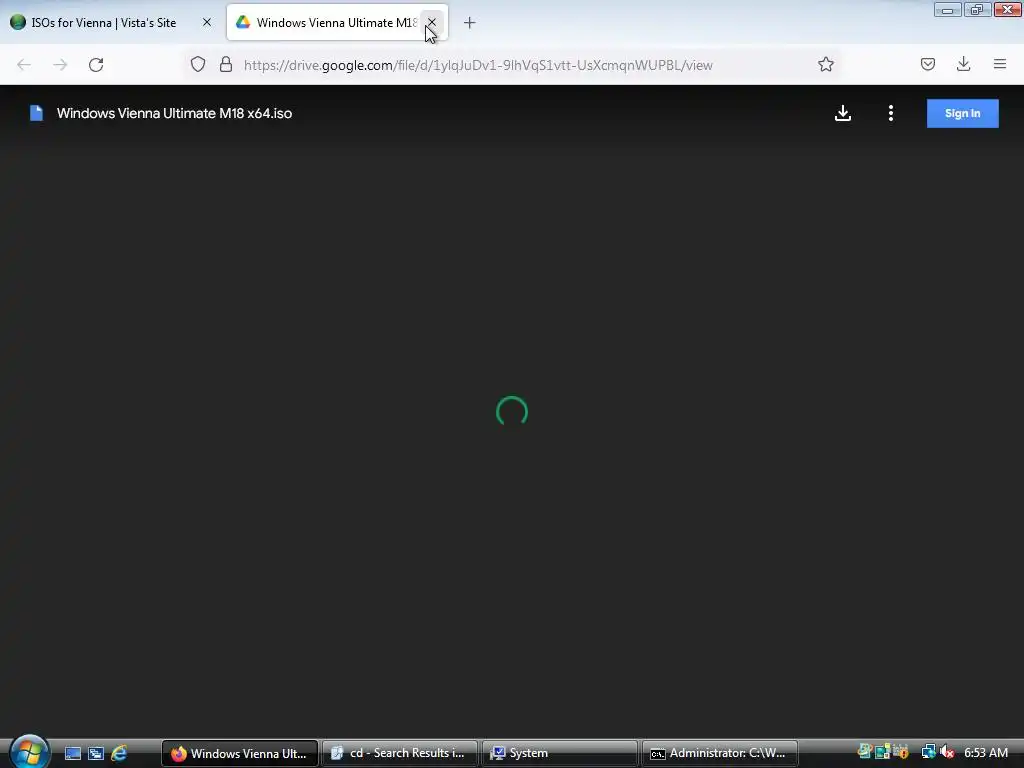Click first system tray notification icon
Screen dimensions: 1024x768
[x=865, y=752]
